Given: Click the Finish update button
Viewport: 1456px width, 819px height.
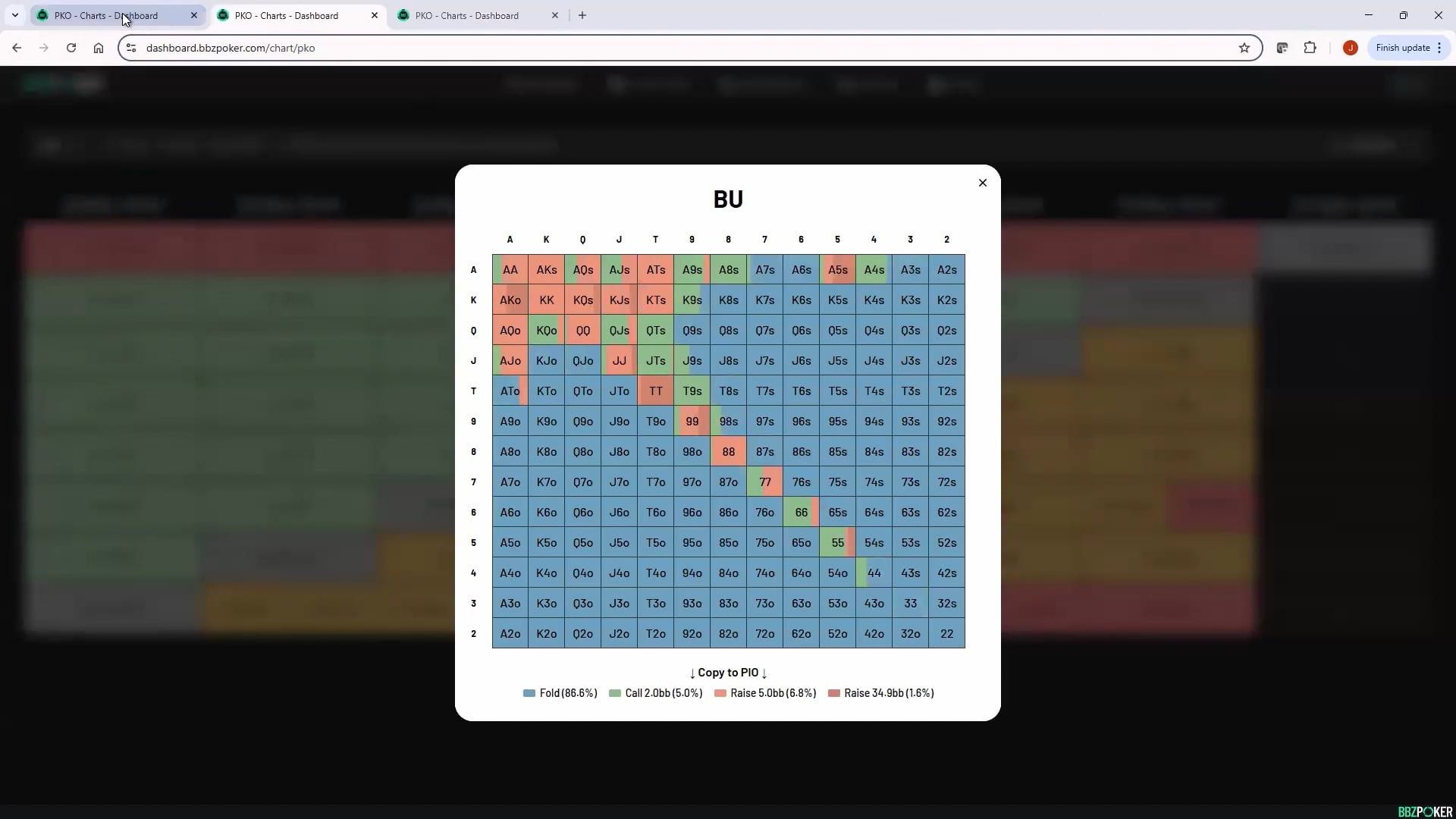Looking at the screenshot, I should [1403, 47].
